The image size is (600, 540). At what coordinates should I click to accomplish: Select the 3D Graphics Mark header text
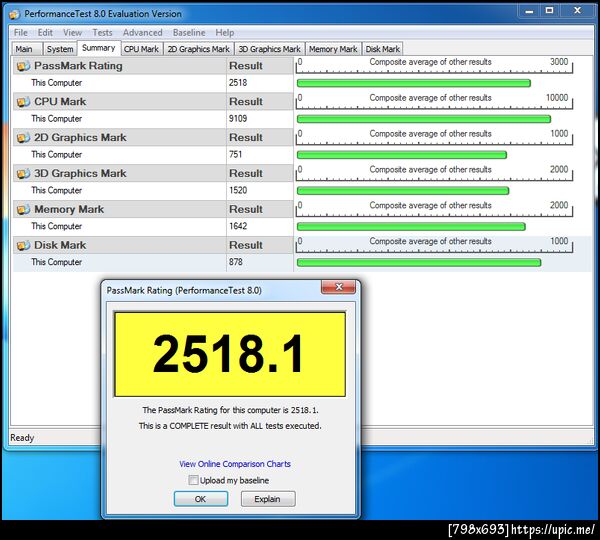[80, 173]
